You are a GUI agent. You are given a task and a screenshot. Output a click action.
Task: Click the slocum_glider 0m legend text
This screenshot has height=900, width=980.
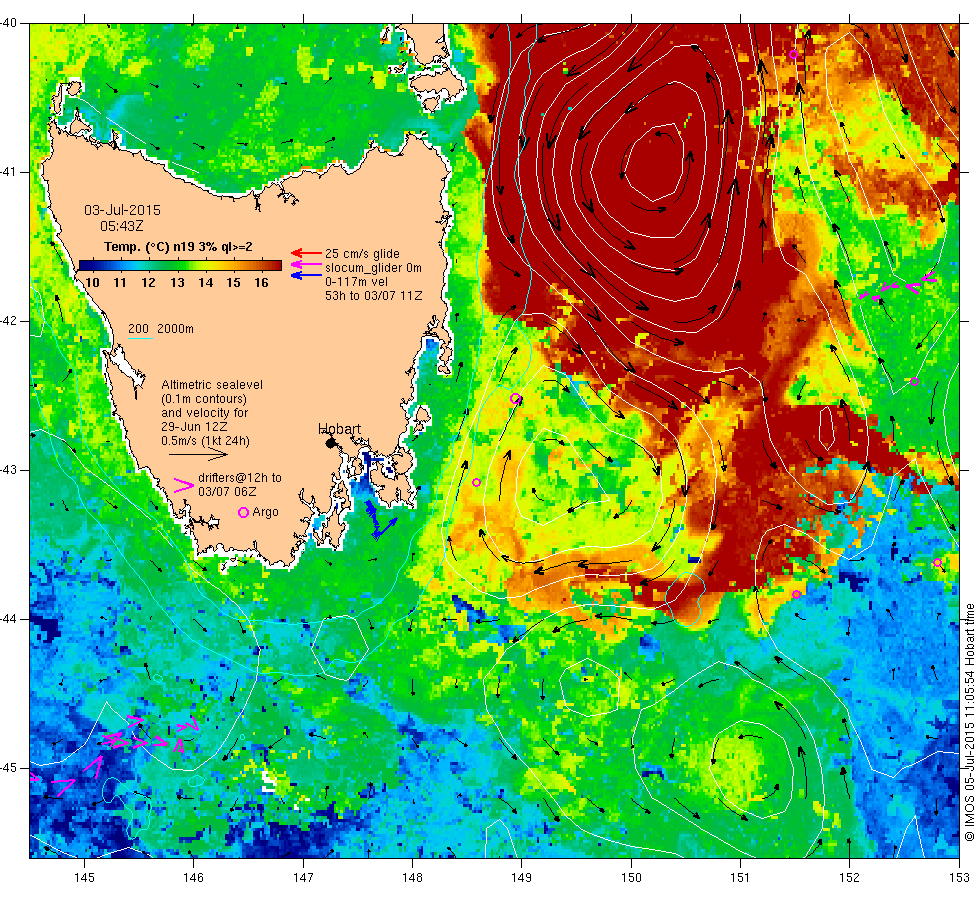(x=373, y=268)
